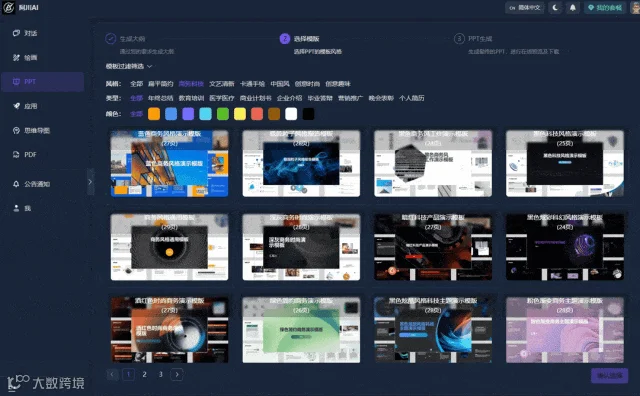Click the PDF file icon in sidebar
Image resolution: width=640 pixels, height=396 pixels.
pyautogui.click(x=16, y=155)
